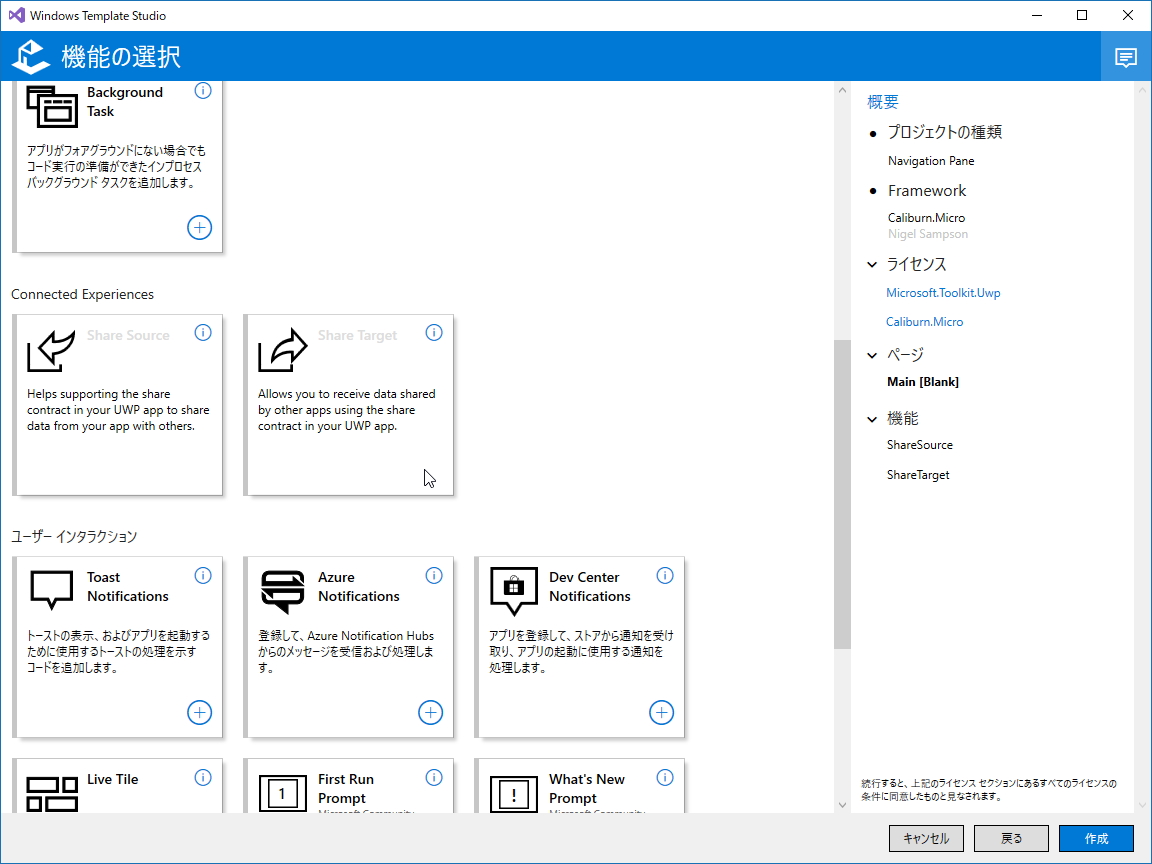Open info for First Run Prompt
This screenshot has height=864, width=1152.
click(434, 777)
